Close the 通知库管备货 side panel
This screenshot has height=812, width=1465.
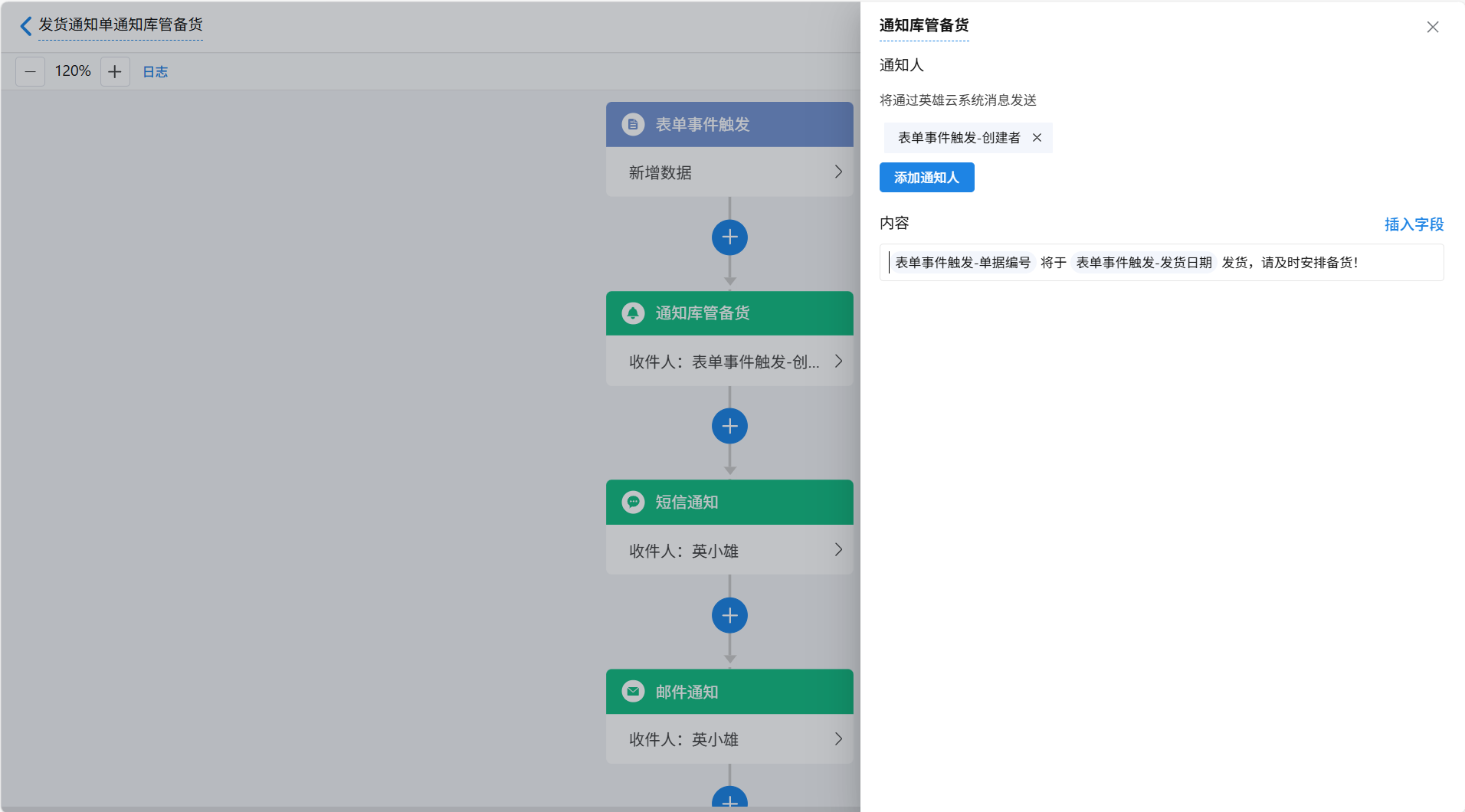(1432, 28)
